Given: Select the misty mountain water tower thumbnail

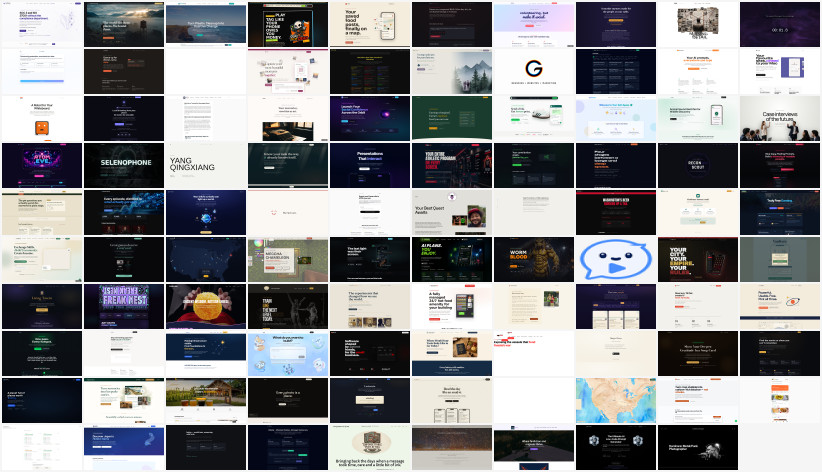Looking at the screenshot, I should click(124, 24).
